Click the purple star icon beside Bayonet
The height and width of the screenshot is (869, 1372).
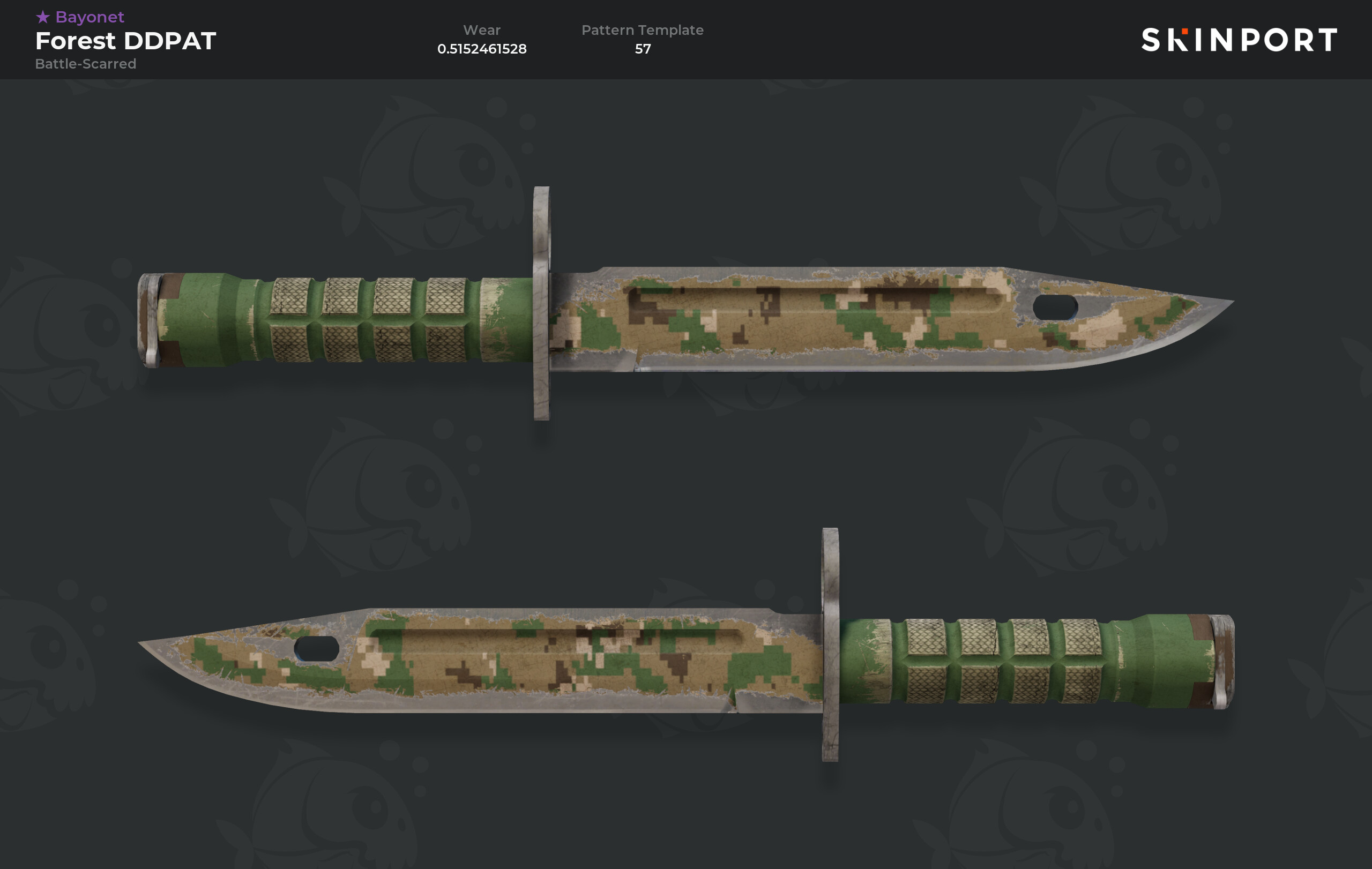pyautogui.click(x=43, y=17)
